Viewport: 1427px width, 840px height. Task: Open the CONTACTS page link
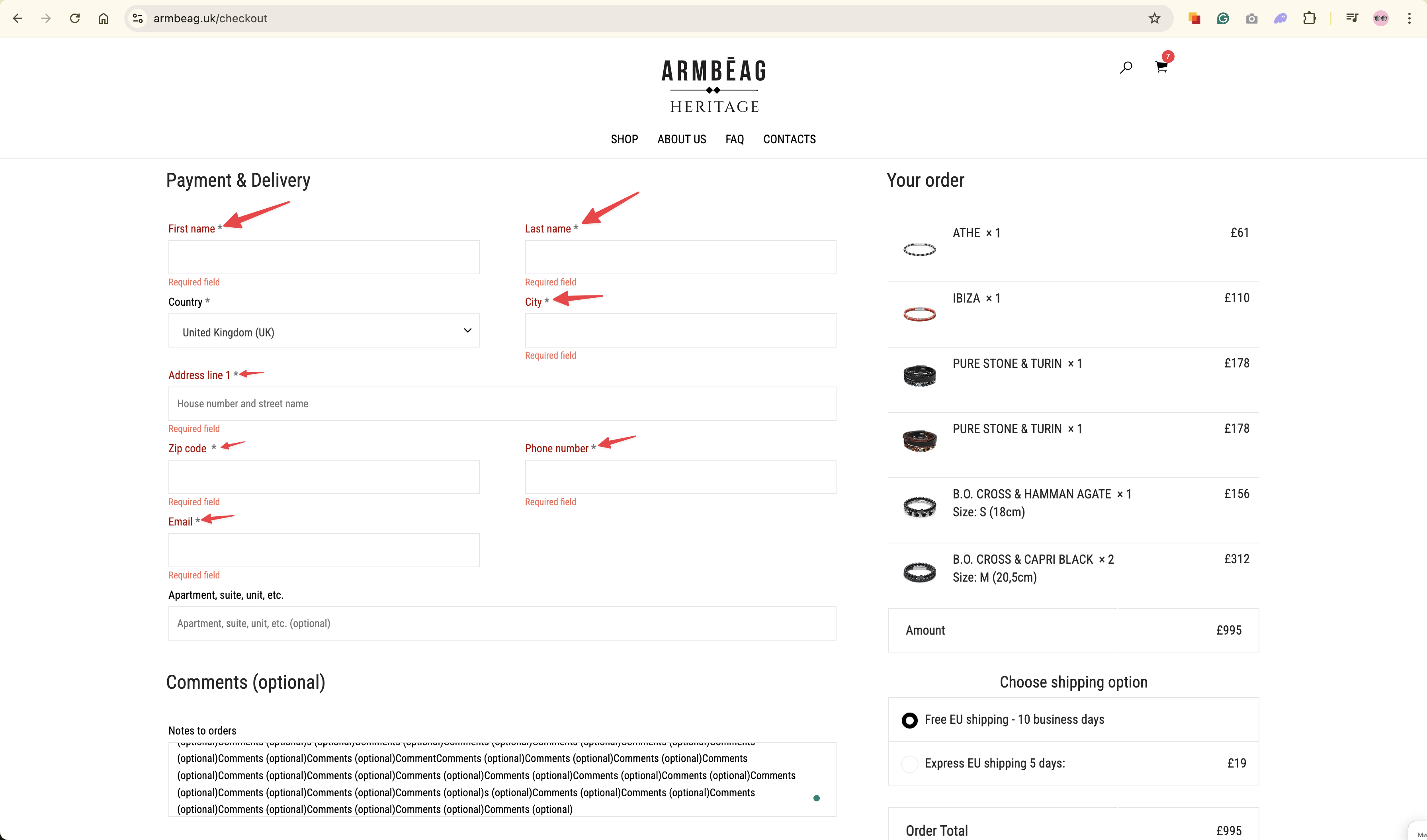click(x=789, y=139)
